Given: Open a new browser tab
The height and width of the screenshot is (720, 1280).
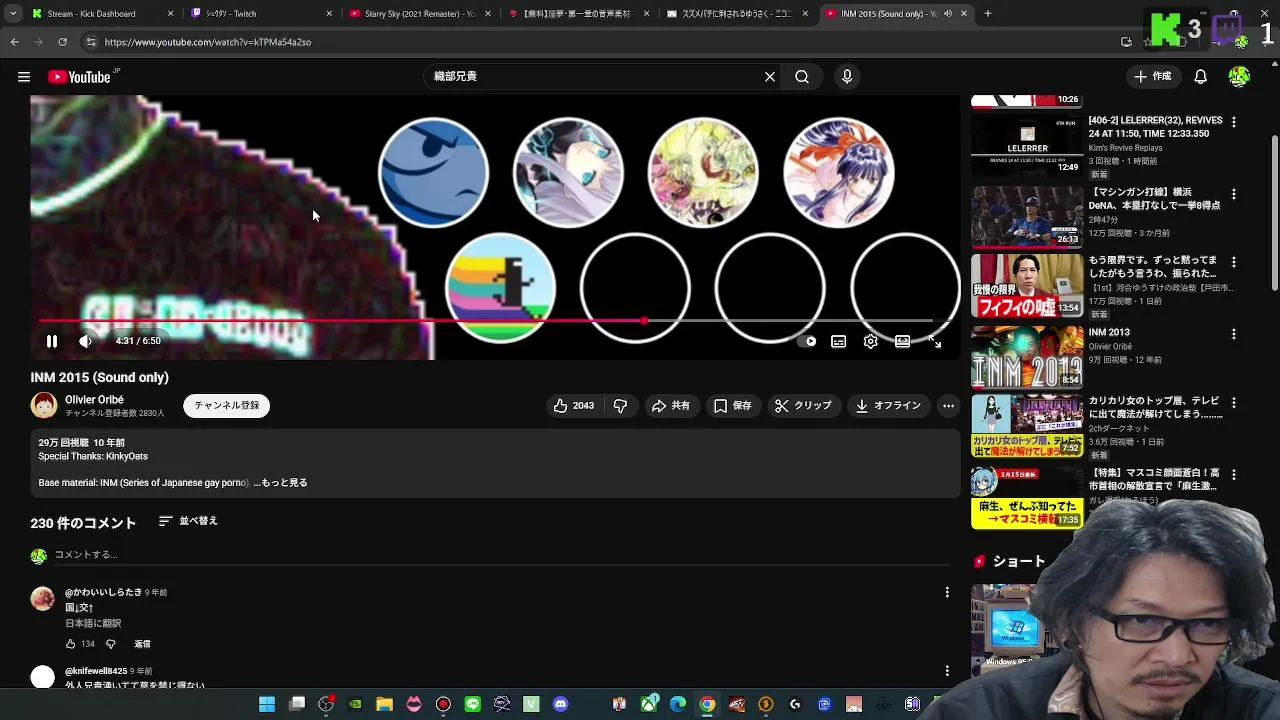Looking at the screenshot, I should click(x=988, y=14).
